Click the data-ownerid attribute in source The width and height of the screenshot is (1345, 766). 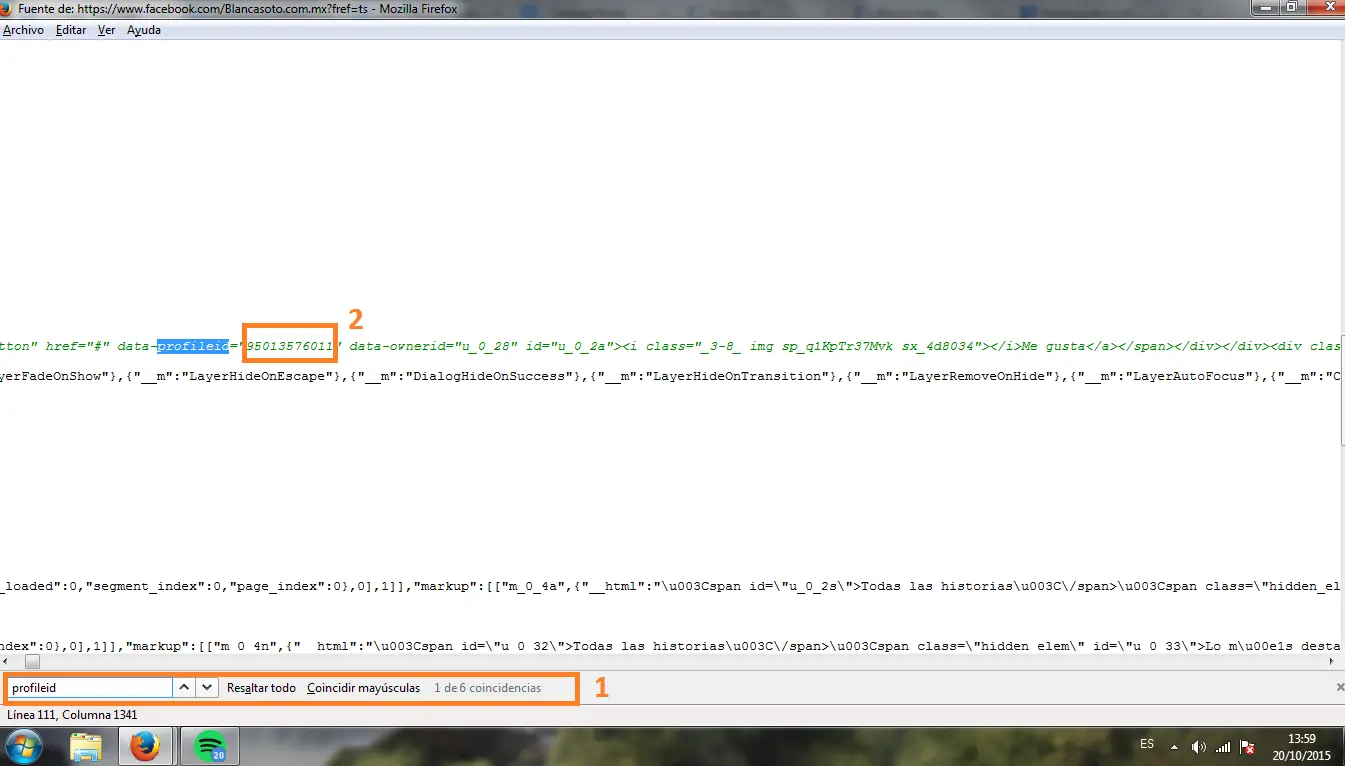point(400,346)
